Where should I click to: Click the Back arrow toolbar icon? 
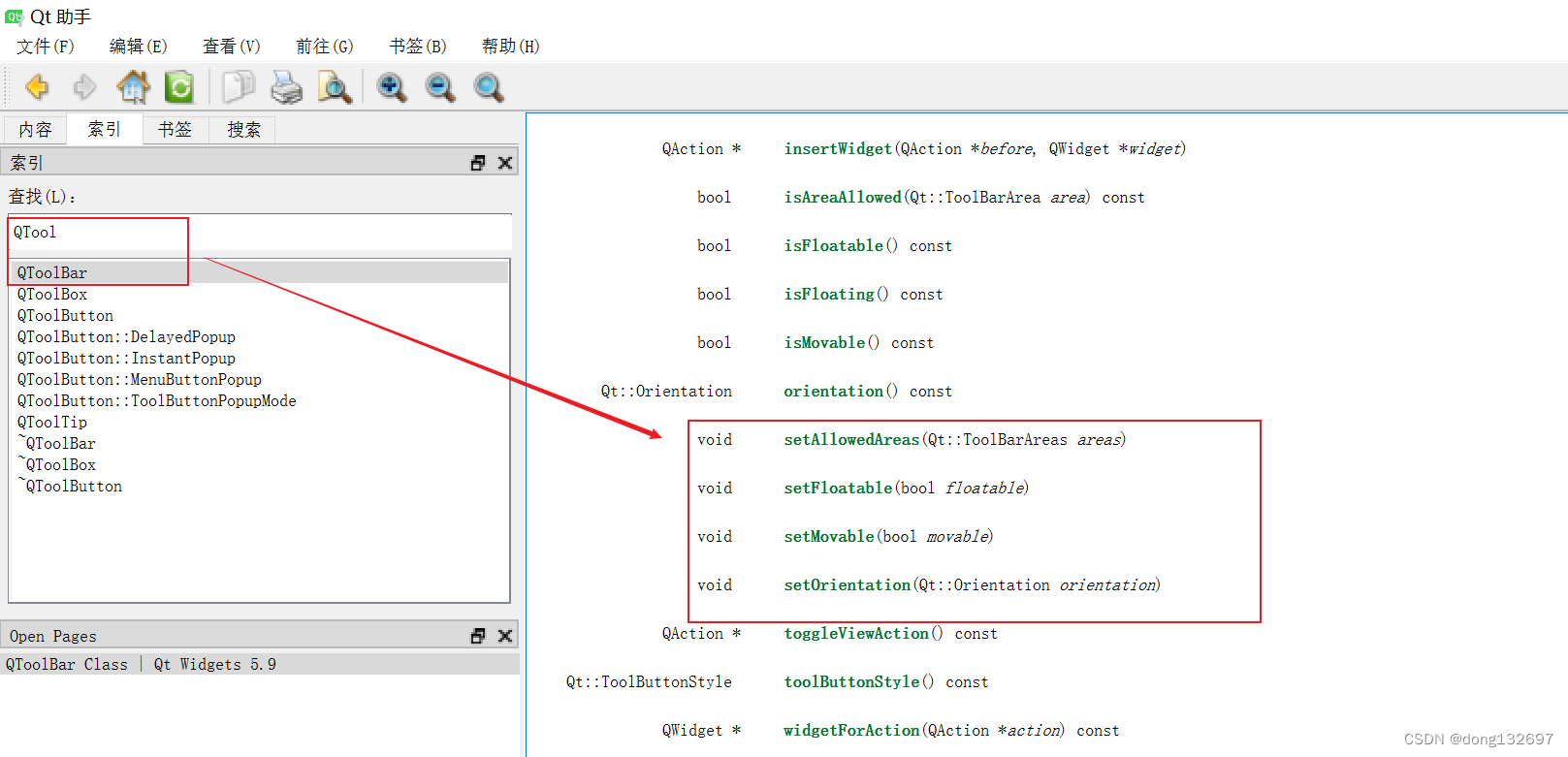[x=37, y=87]
